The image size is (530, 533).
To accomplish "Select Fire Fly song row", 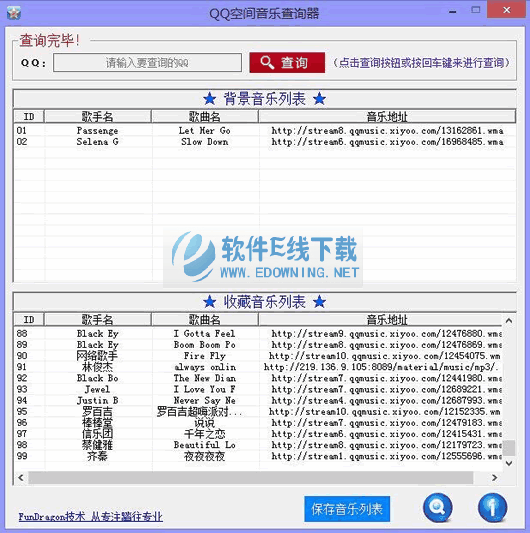I will tap(258, 356).
